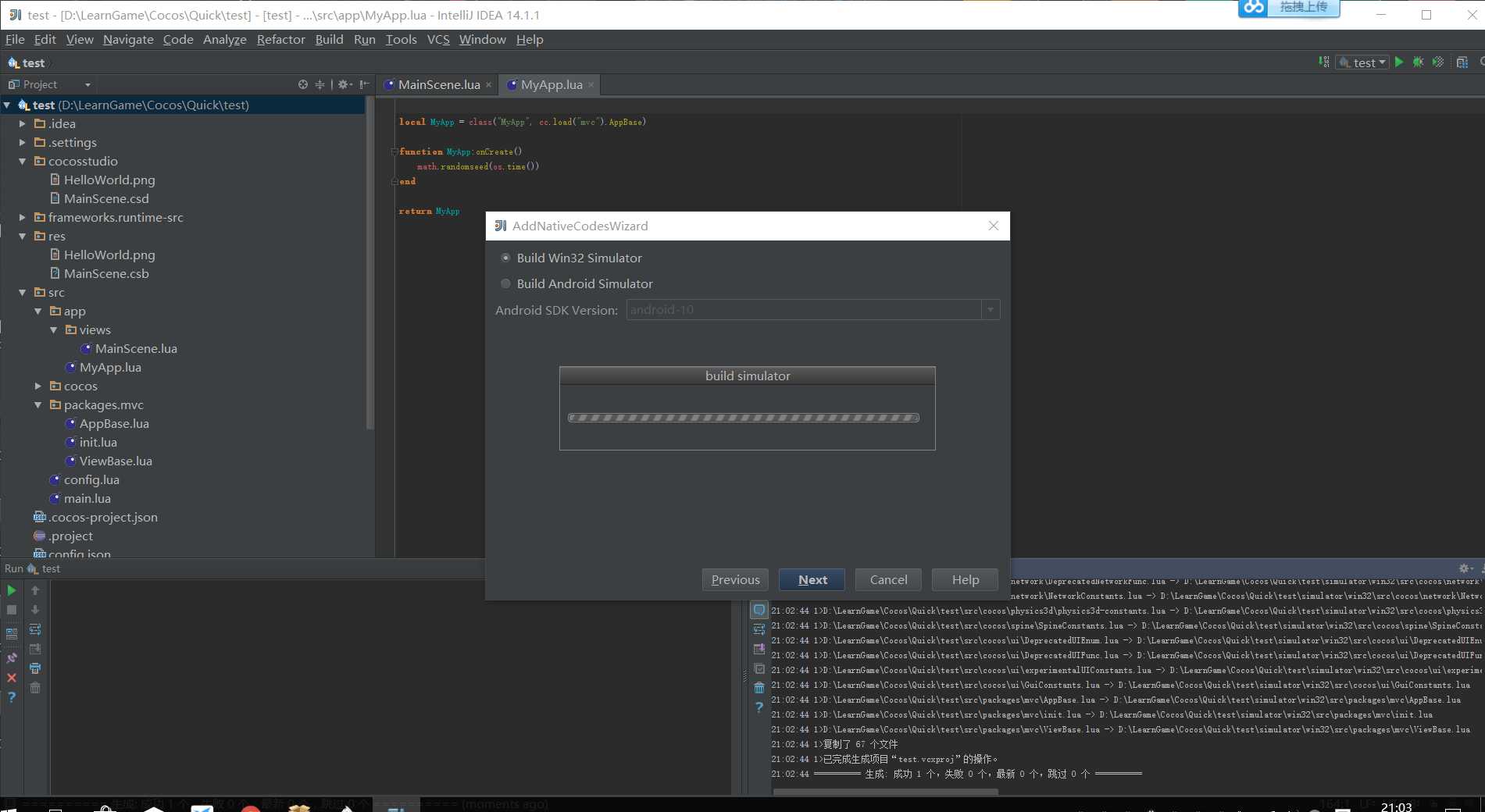This screenshot has height=812, width=1485.
Task: Click the Stop square in Run panel
Action: [x=12, y=610]
